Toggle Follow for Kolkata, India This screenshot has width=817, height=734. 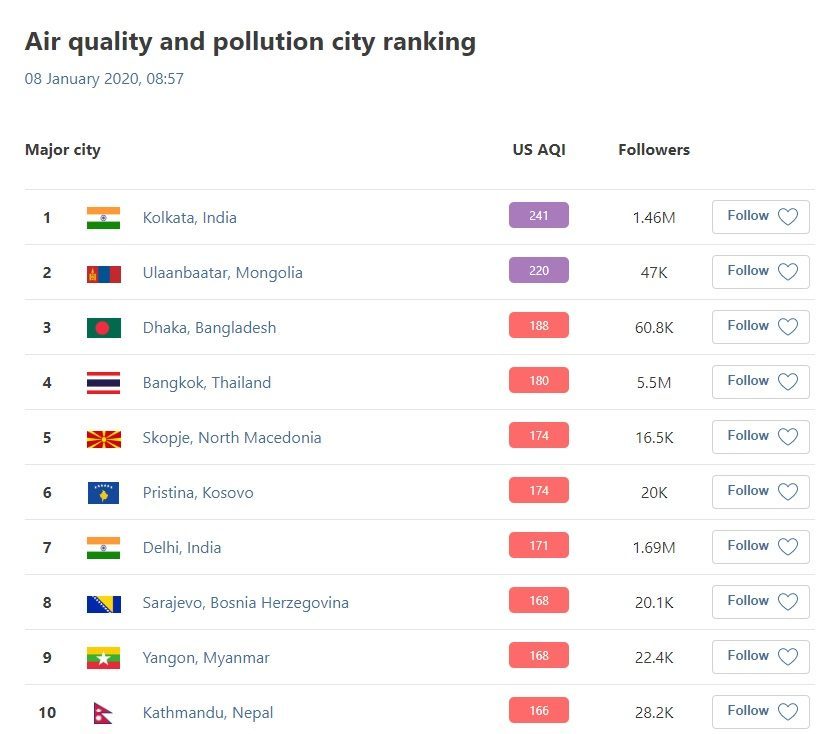click(760, 217)
